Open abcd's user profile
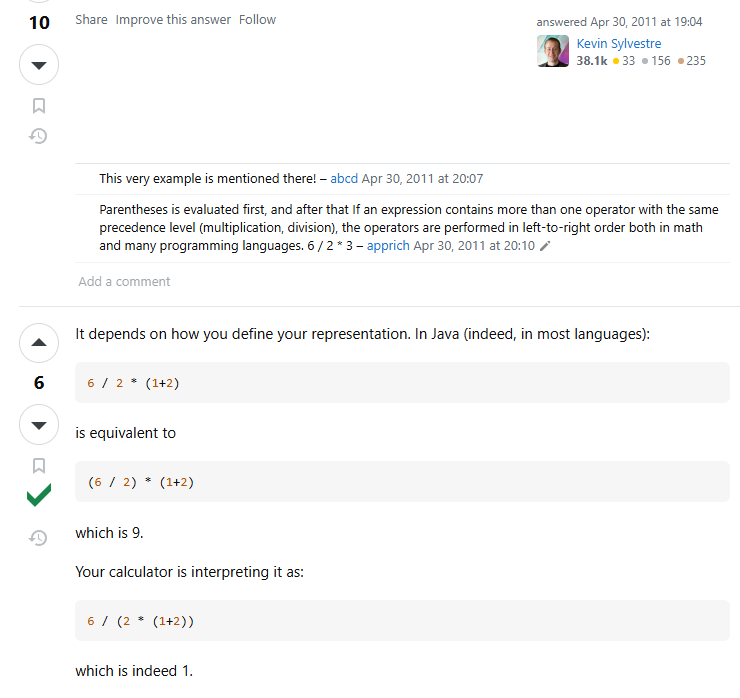Viewport: 740px width, 698px height. 344,179
